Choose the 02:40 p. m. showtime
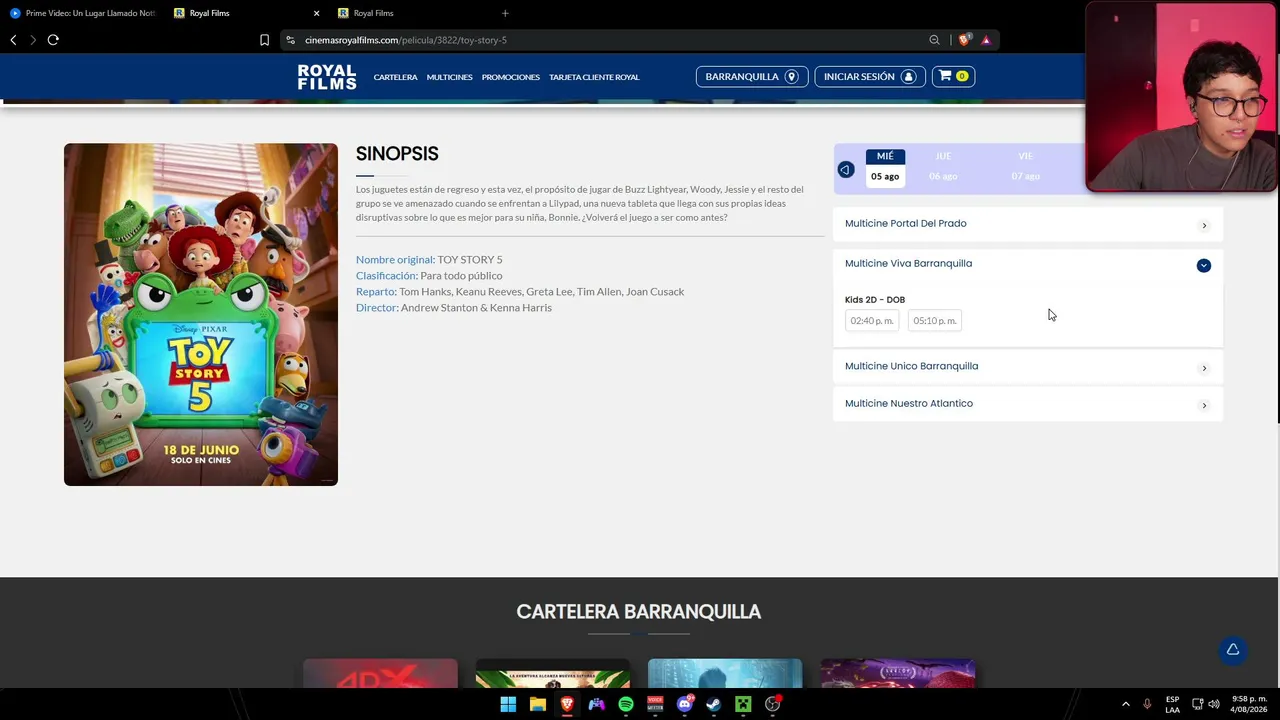This screenshot has width=1280, height=720. pos(872,321)
